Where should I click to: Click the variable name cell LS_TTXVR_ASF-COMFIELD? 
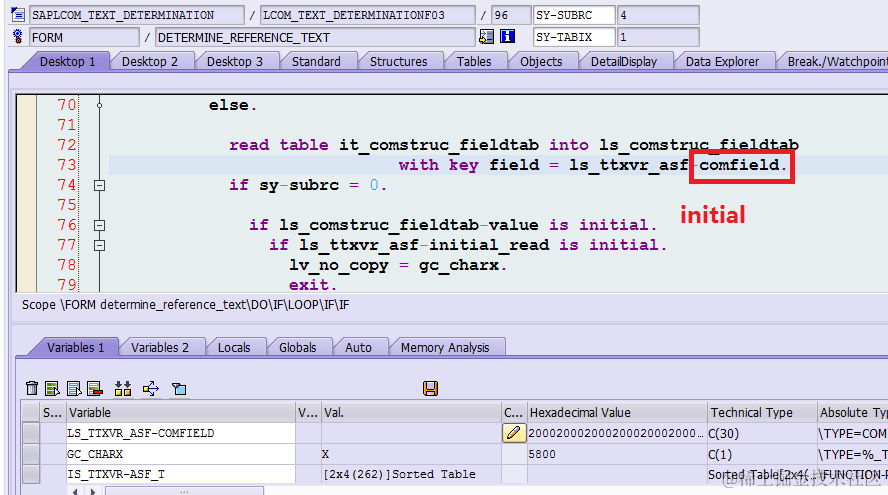pos(181,433)
